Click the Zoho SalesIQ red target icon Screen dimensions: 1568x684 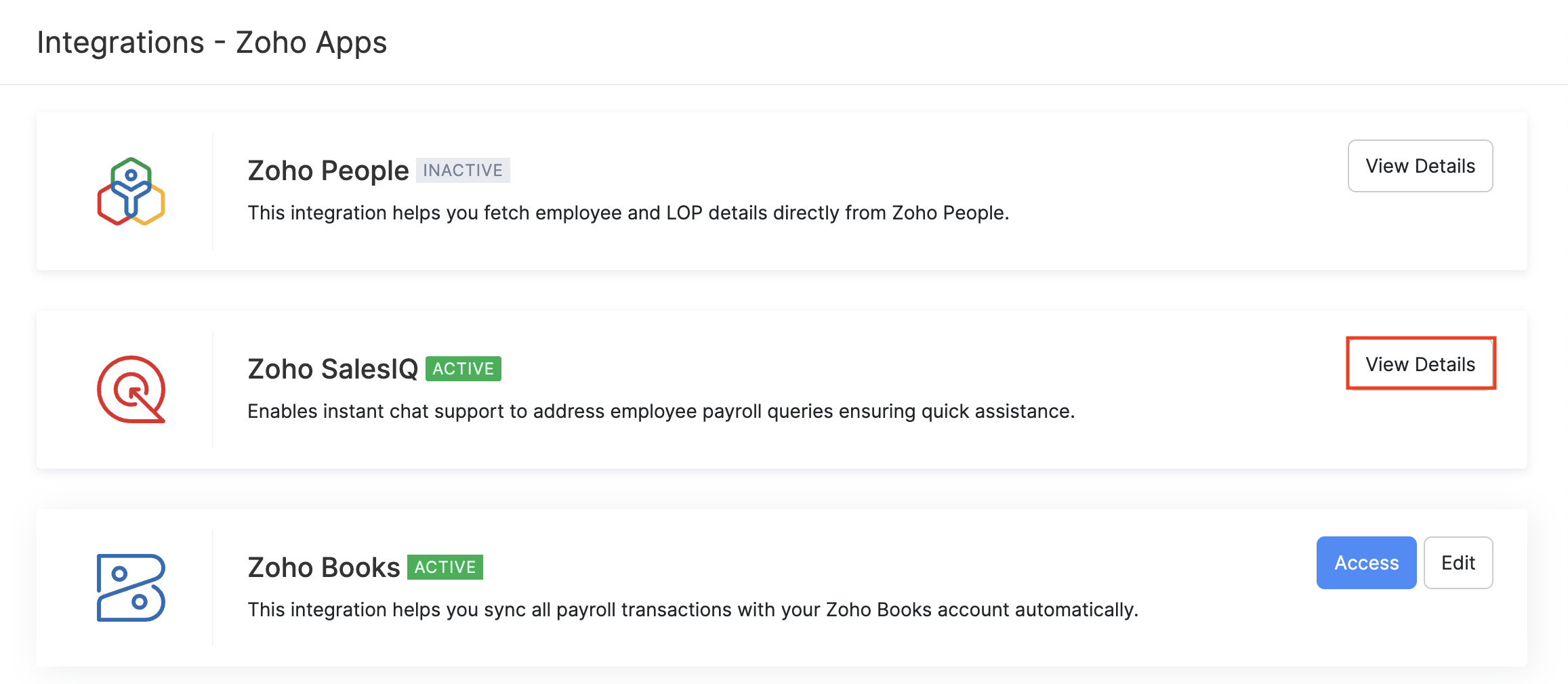(x=131, y=389)
